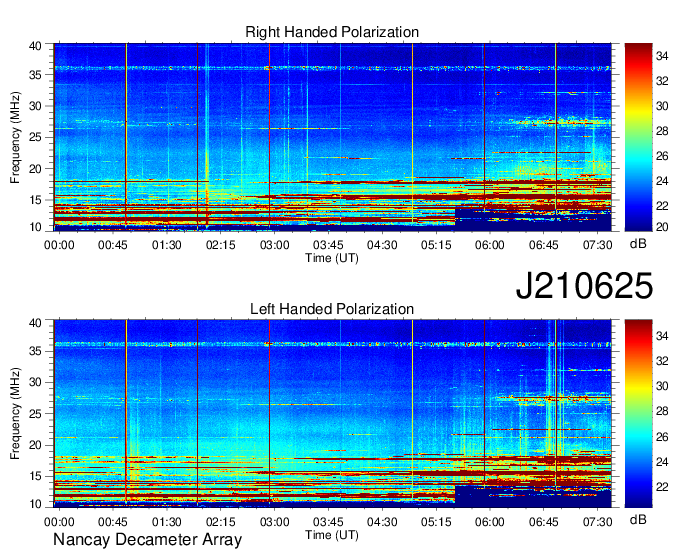Viewport: 680px width, 552px height.
Task: Pick the yellow band of the lower colorbar
Action: coord(638,386)
